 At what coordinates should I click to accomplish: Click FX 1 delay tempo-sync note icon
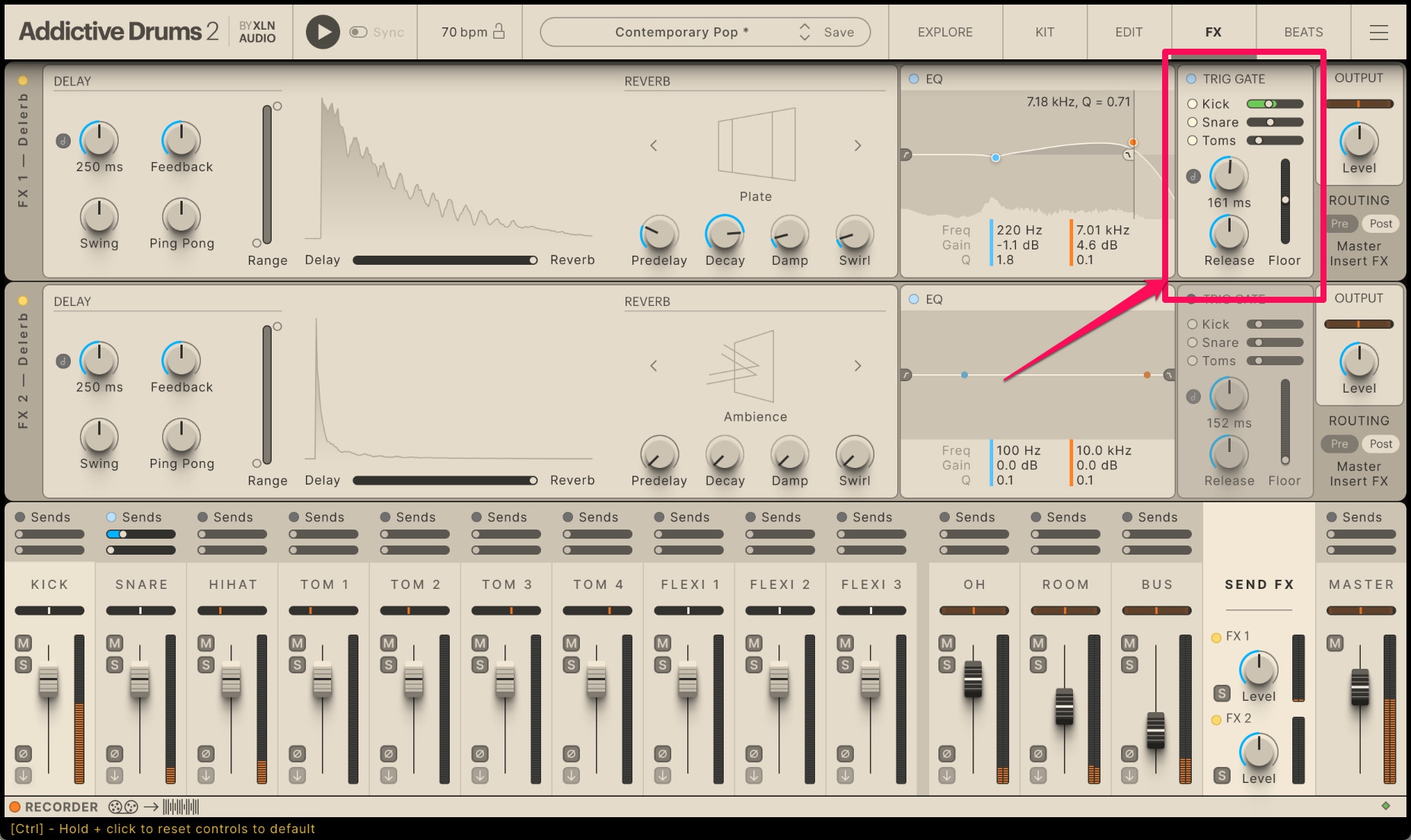click(x=63, y=141)
